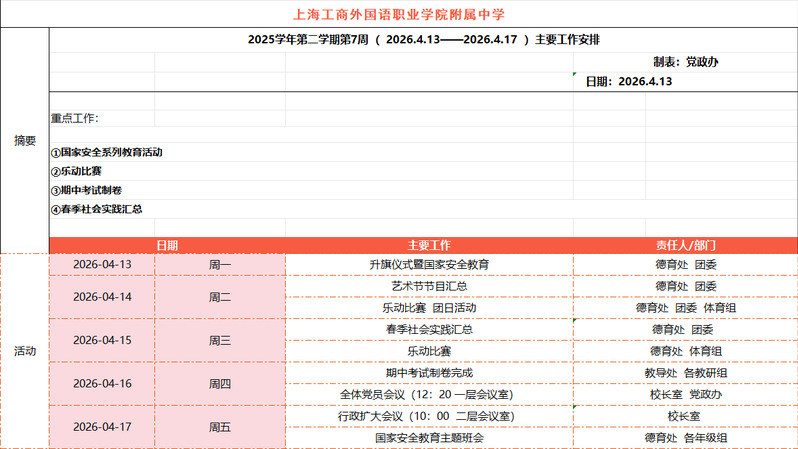Click the 行政扩大会议 meeting cell

(429, 415)
